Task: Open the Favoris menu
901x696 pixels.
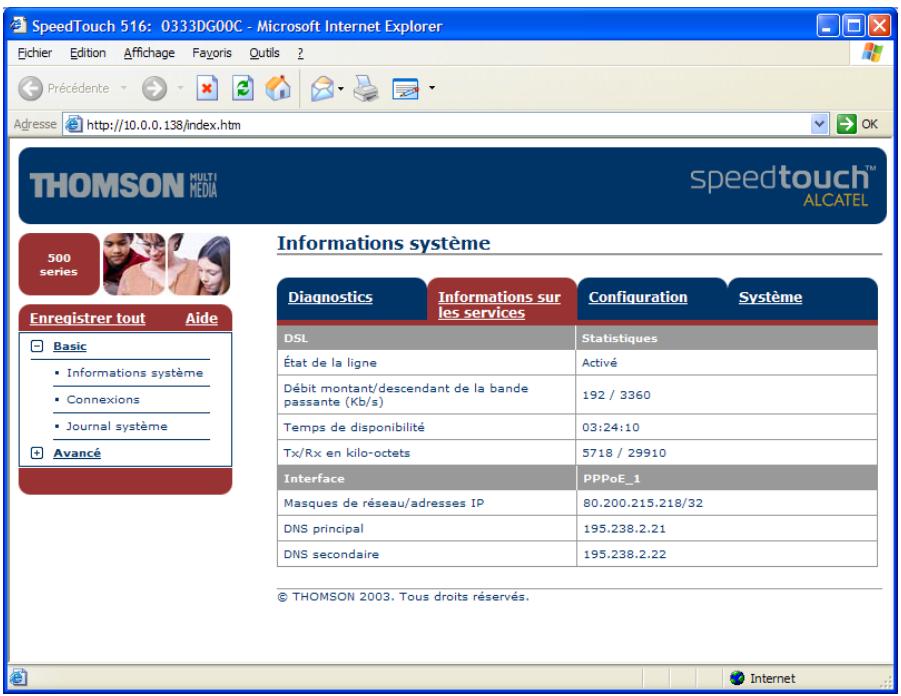Action: 212,53
